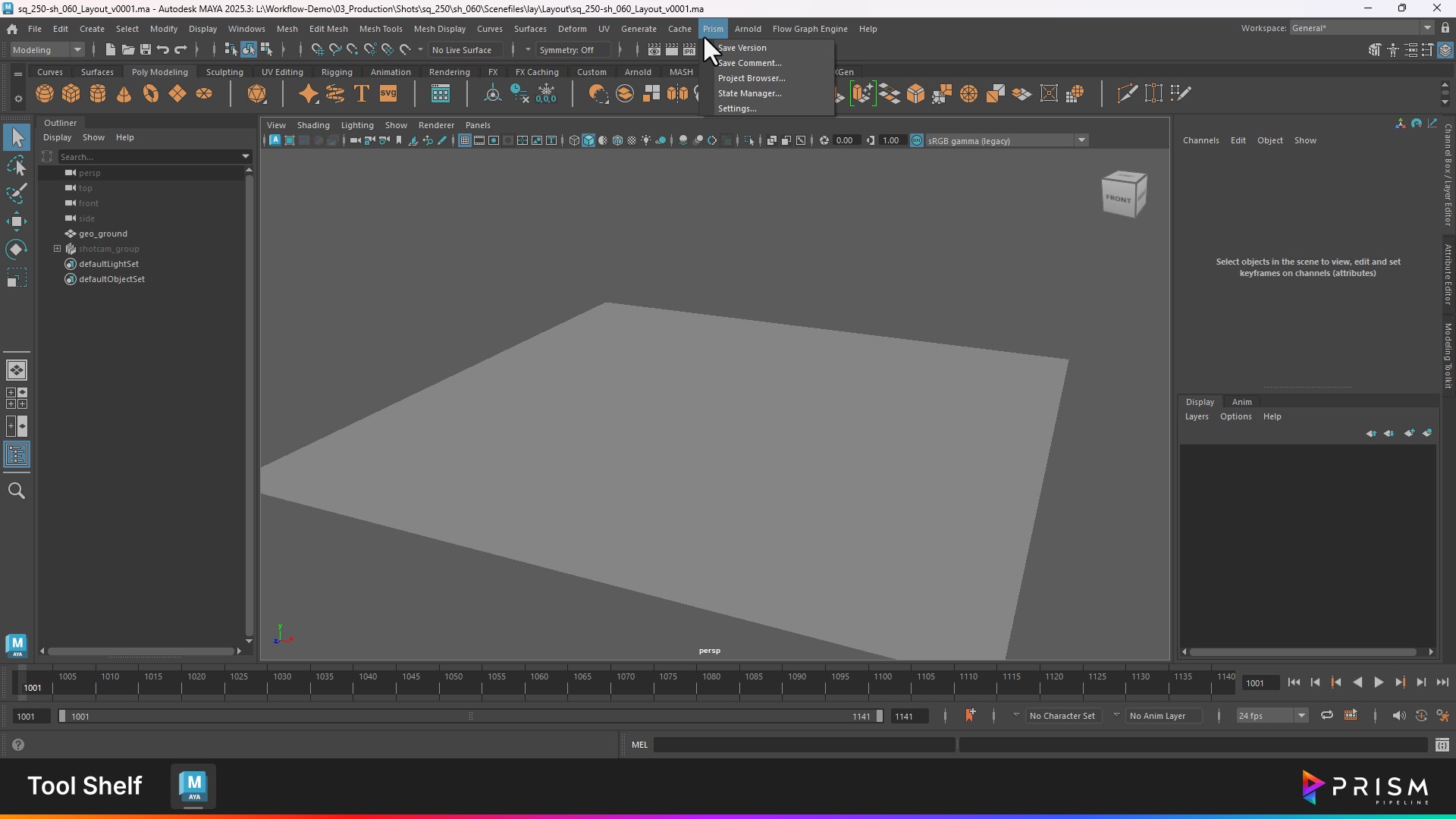Click the SVG import shelf icon
1456x819 pixels.
tap(388, 94)
